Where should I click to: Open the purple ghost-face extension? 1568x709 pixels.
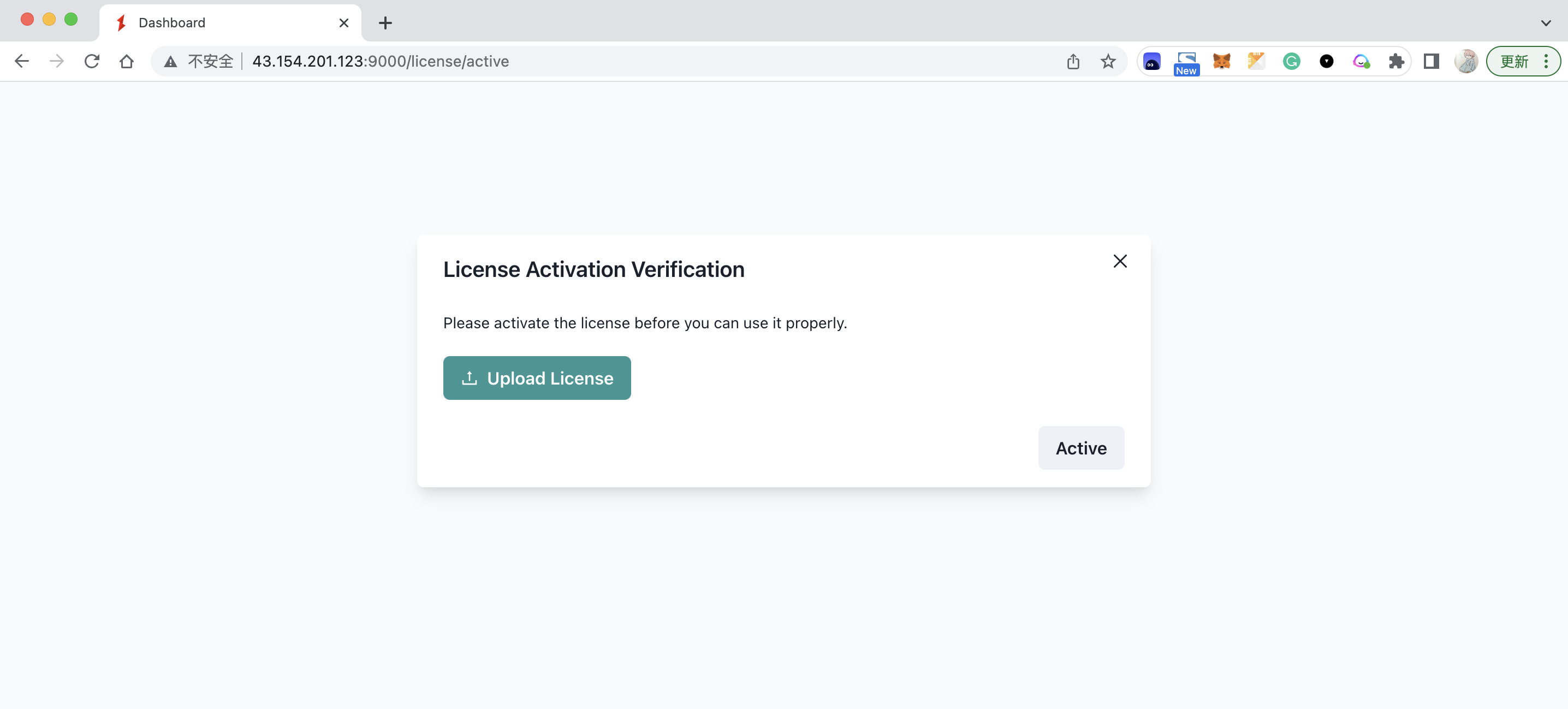point(1151,62)
